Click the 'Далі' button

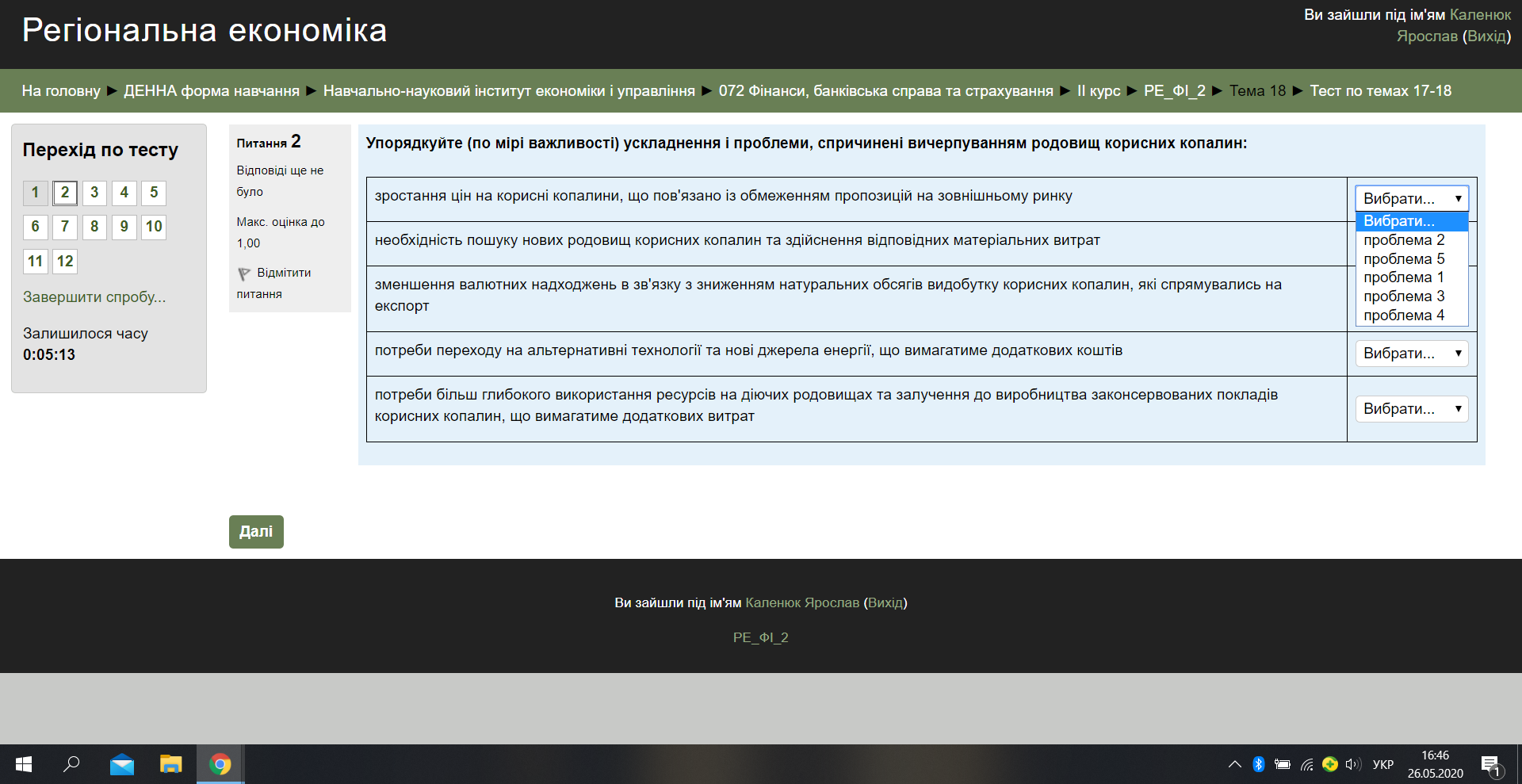(x=255, y=531)
